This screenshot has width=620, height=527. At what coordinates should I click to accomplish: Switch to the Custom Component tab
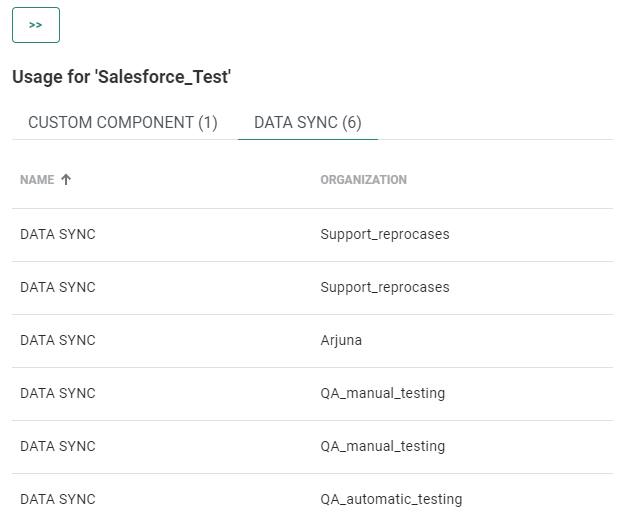click(122, 123)
